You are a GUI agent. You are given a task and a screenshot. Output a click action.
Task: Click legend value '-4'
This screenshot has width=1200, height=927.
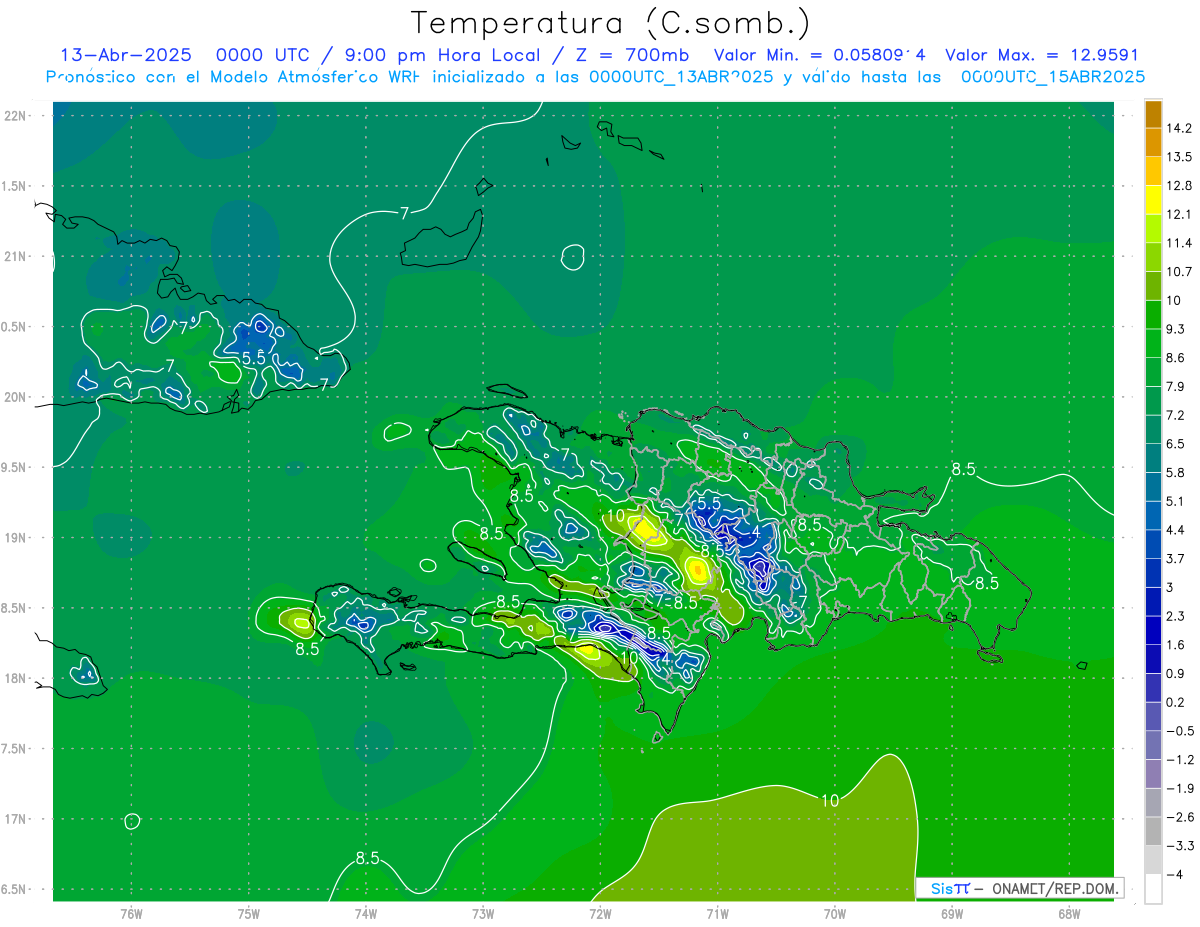(x=1175, y=874)
